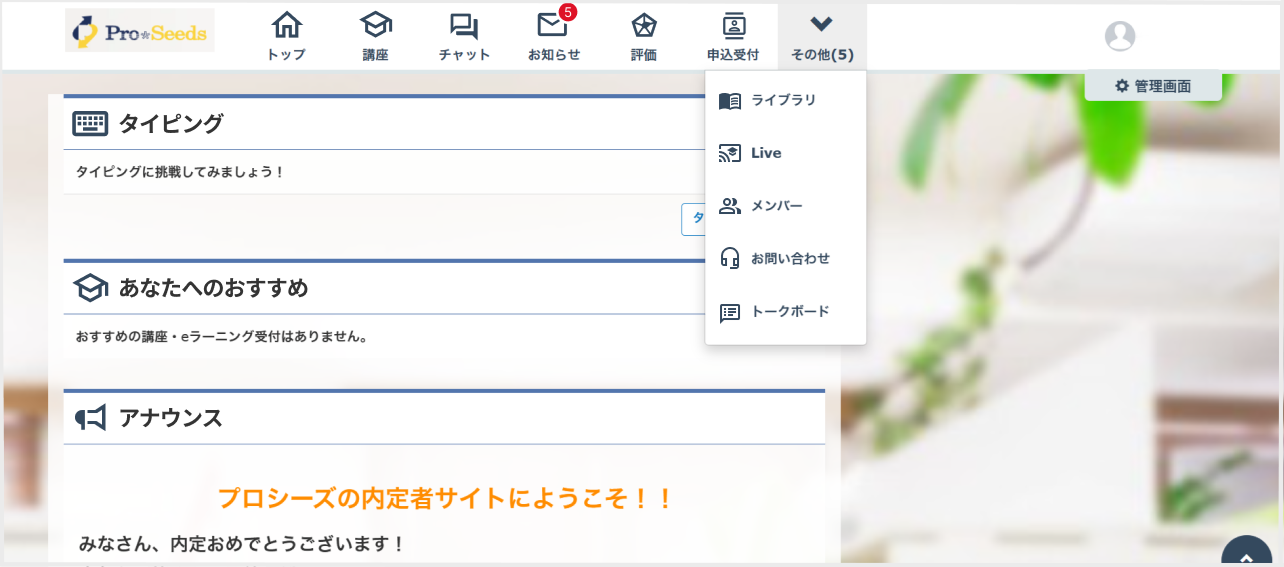Select トークボード from the dropdown menu

[789, 312]
